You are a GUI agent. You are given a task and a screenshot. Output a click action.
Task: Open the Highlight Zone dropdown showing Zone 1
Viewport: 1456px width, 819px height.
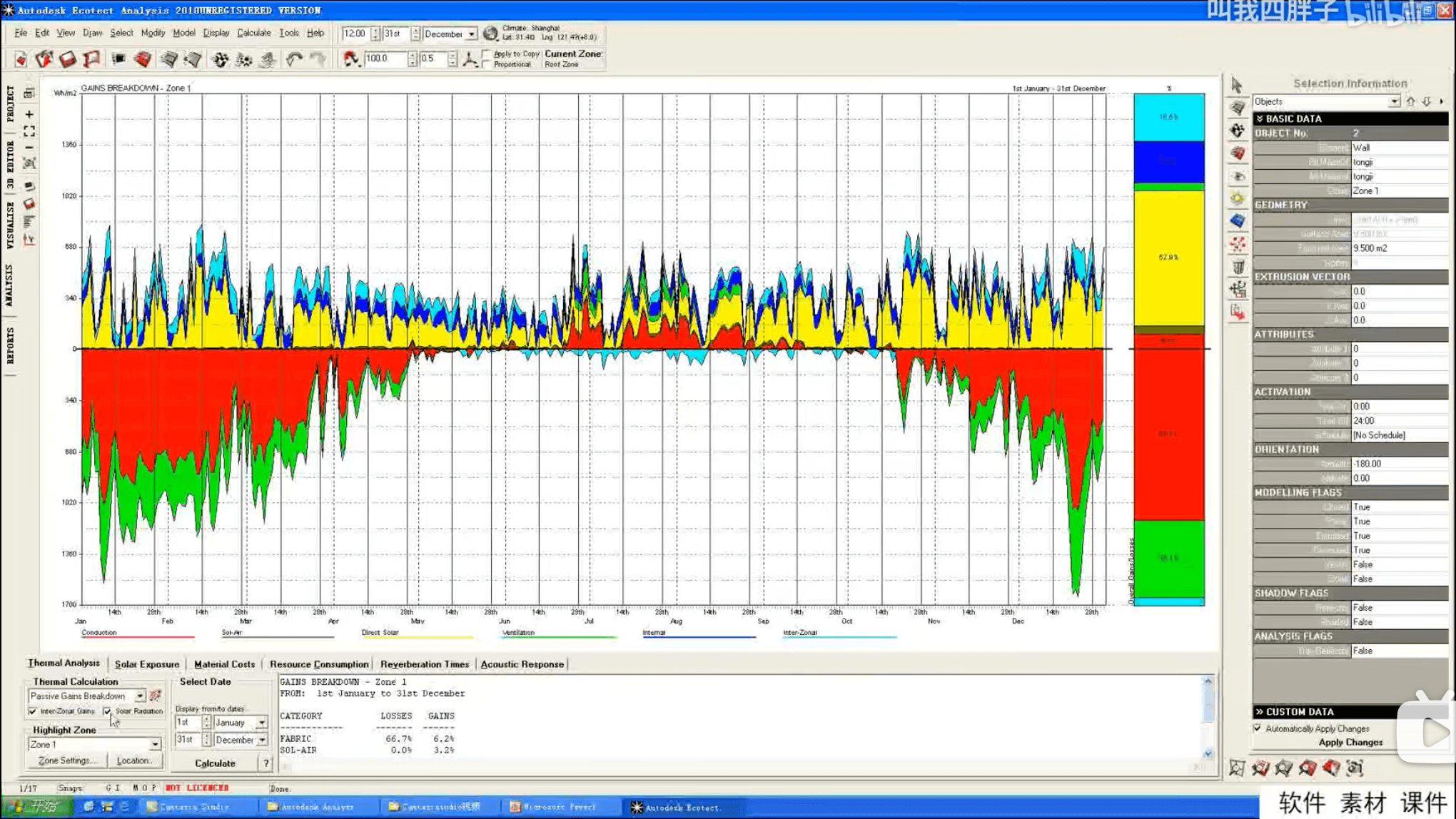click(155, 744)
